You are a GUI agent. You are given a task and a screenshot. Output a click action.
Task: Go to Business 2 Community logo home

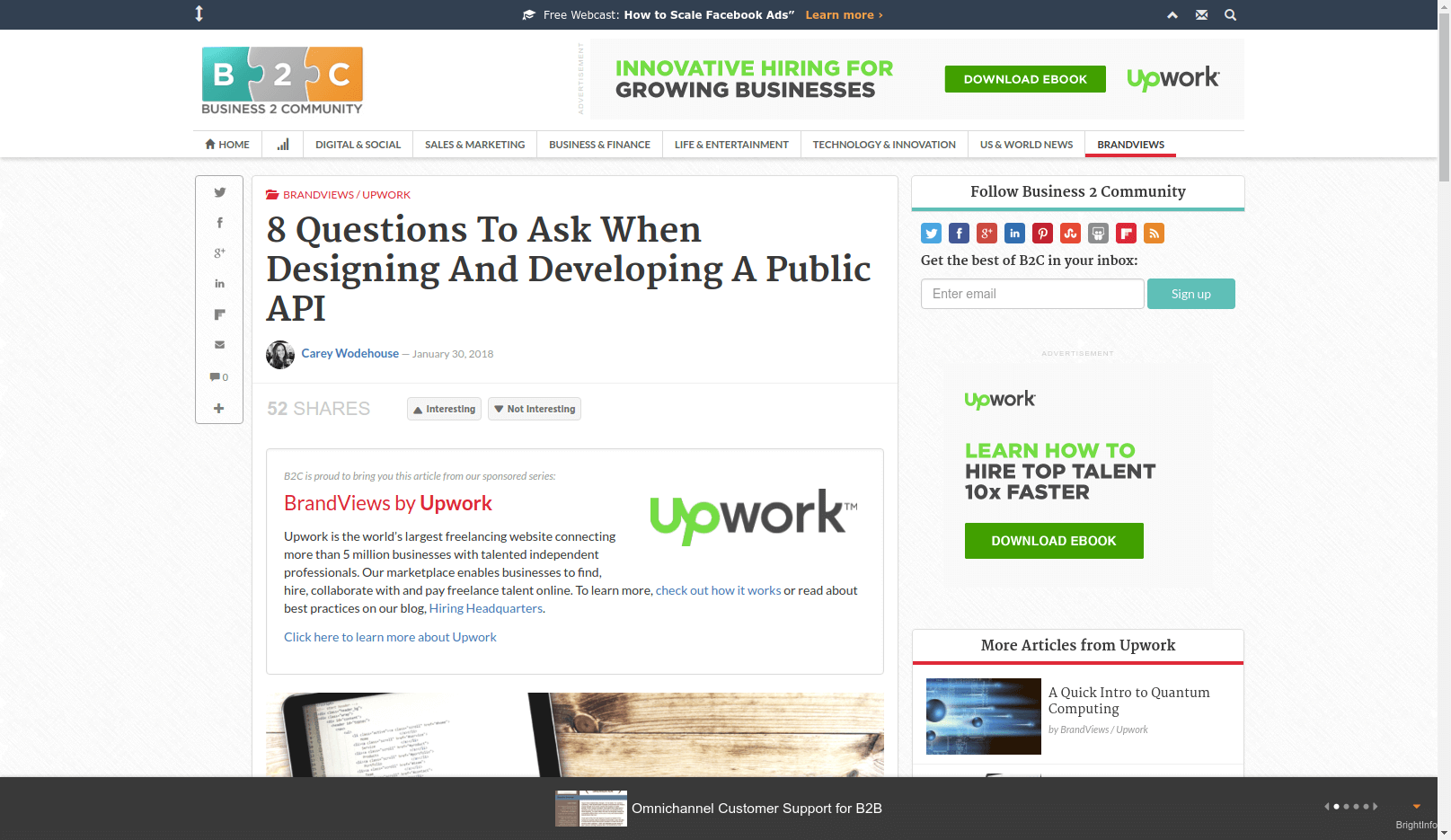pyautogui.click(x=282, y=81)
